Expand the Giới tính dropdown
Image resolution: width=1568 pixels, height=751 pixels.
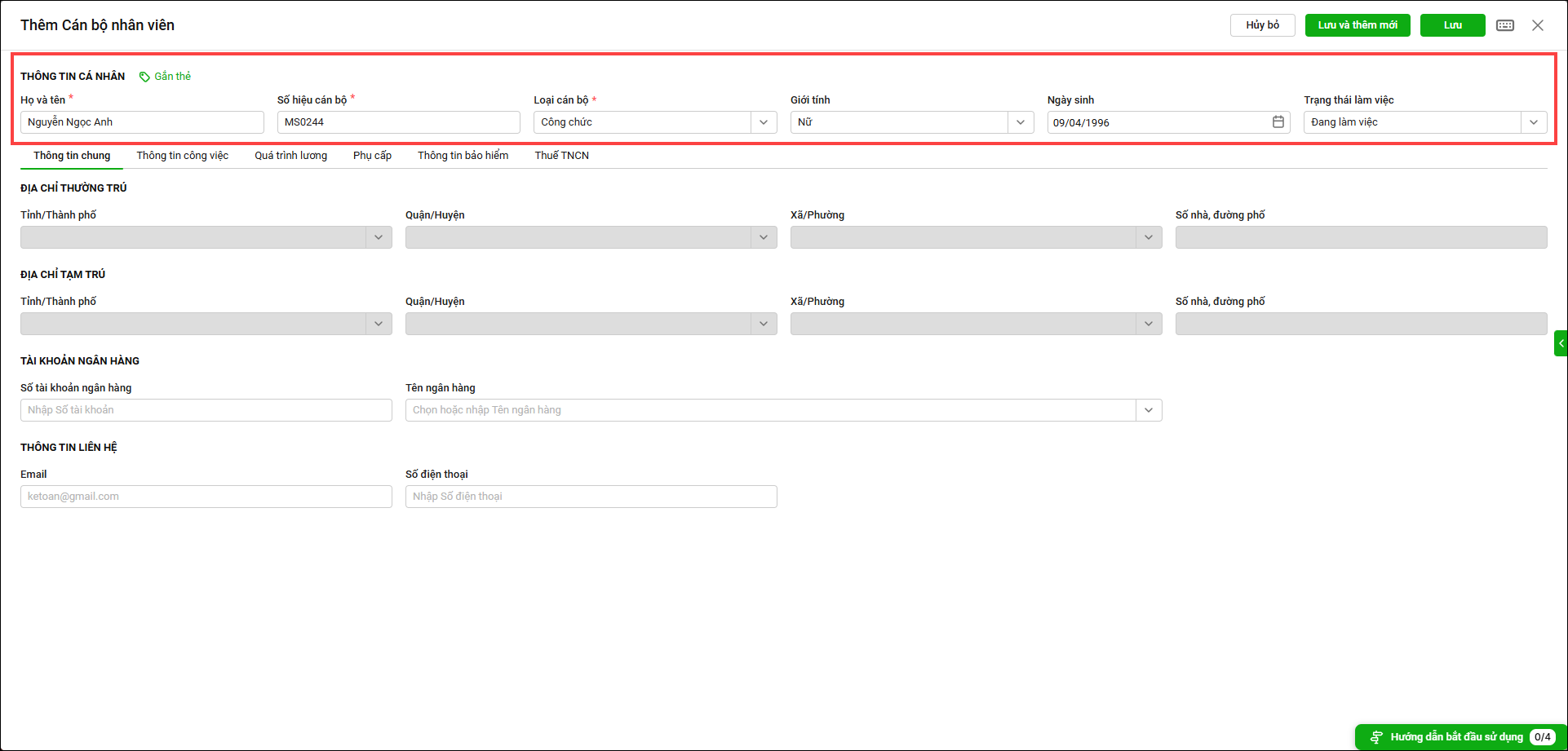(x=1020, y=122)
